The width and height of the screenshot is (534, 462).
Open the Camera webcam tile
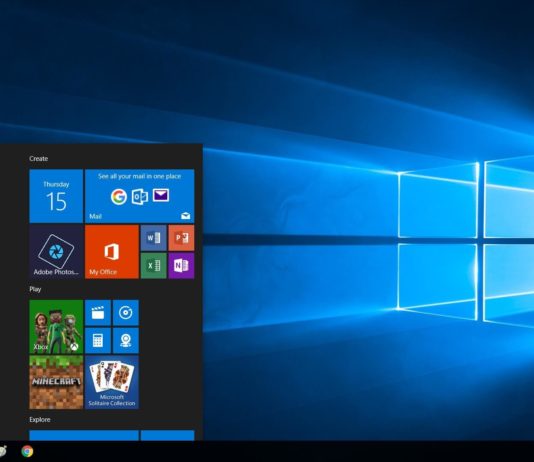click(126, 340)
